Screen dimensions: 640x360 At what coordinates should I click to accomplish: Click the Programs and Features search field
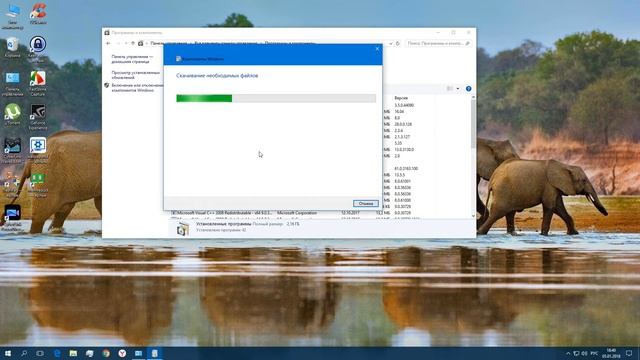(x=438, y=43)
